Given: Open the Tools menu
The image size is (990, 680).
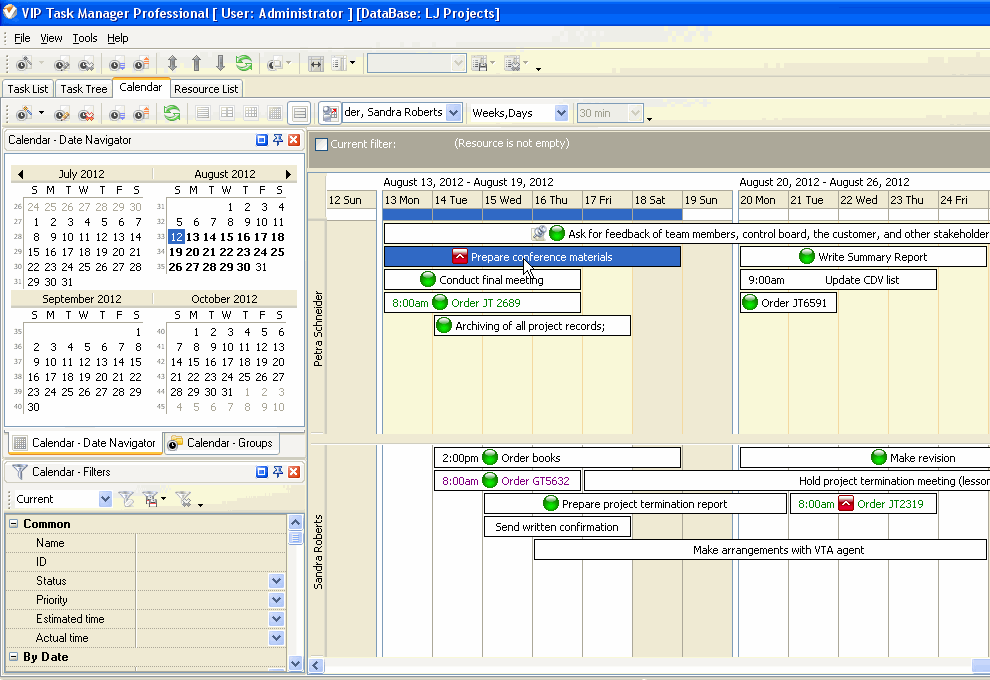Looking at the screenshot, I should (x=85, y=38).
